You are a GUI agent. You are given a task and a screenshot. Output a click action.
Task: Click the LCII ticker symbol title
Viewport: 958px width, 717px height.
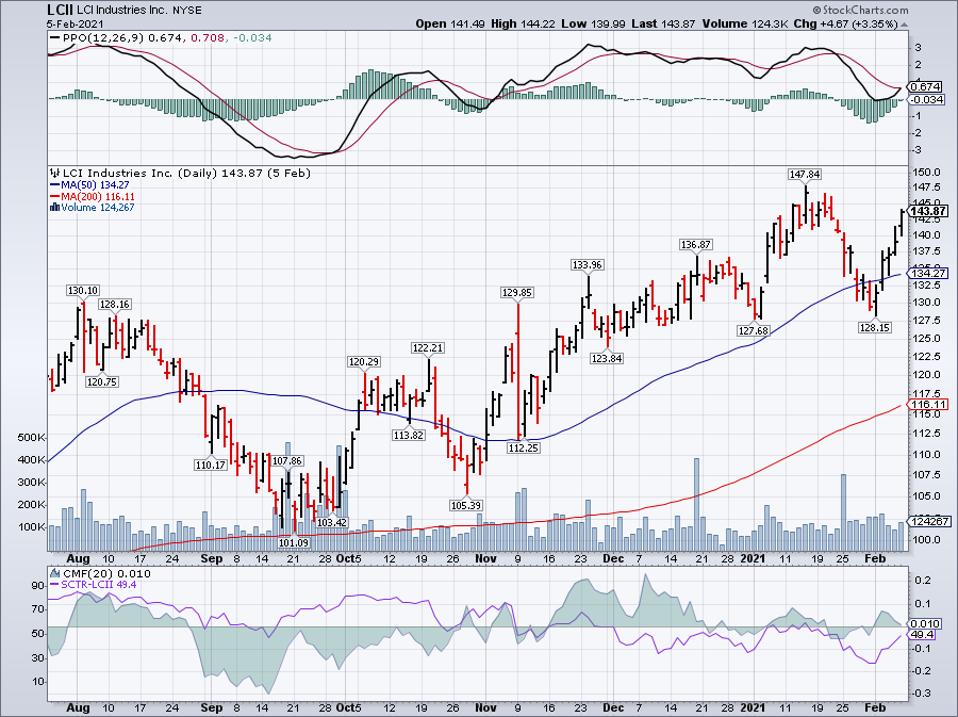tap(61, 10)
